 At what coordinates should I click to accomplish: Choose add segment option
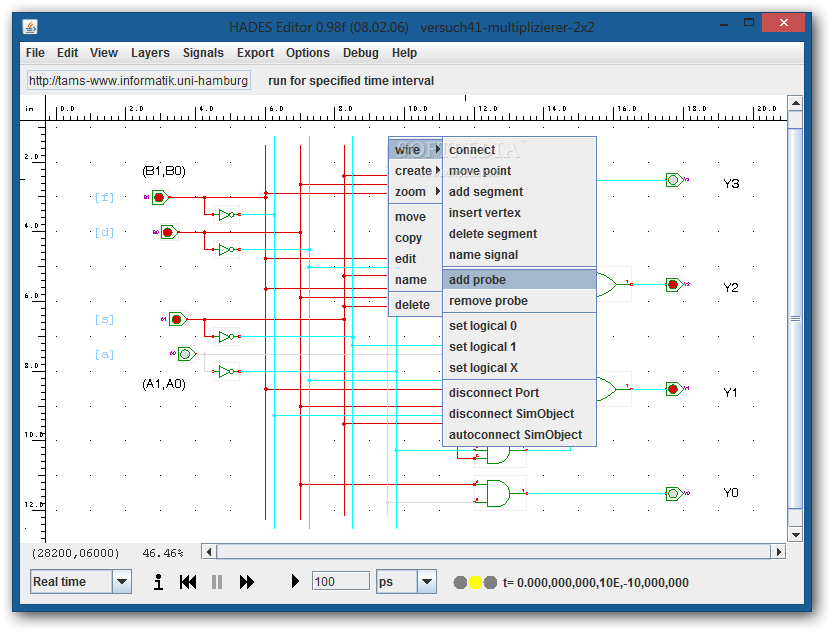pyautogui.click(x=519, y=192)
